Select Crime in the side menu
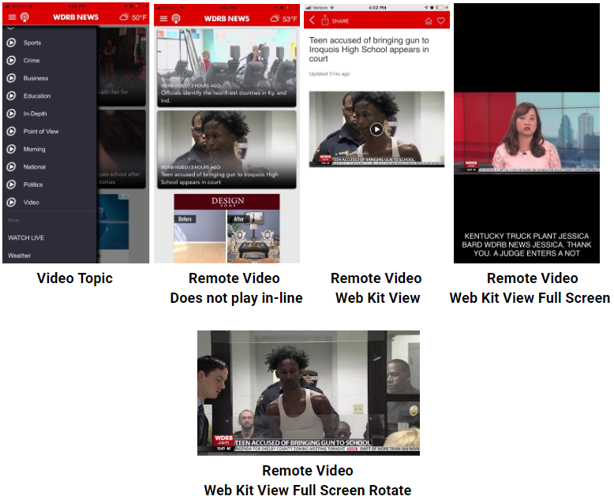 pos(31,60)
